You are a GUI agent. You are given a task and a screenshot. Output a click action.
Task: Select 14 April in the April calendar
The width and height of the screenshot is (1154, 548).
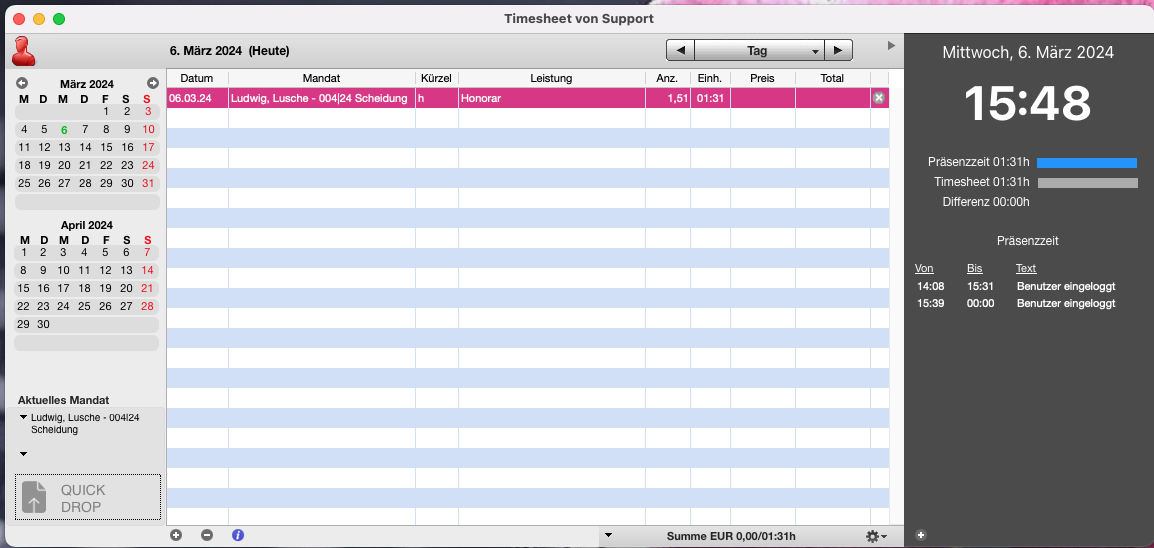tap(147, 270)
